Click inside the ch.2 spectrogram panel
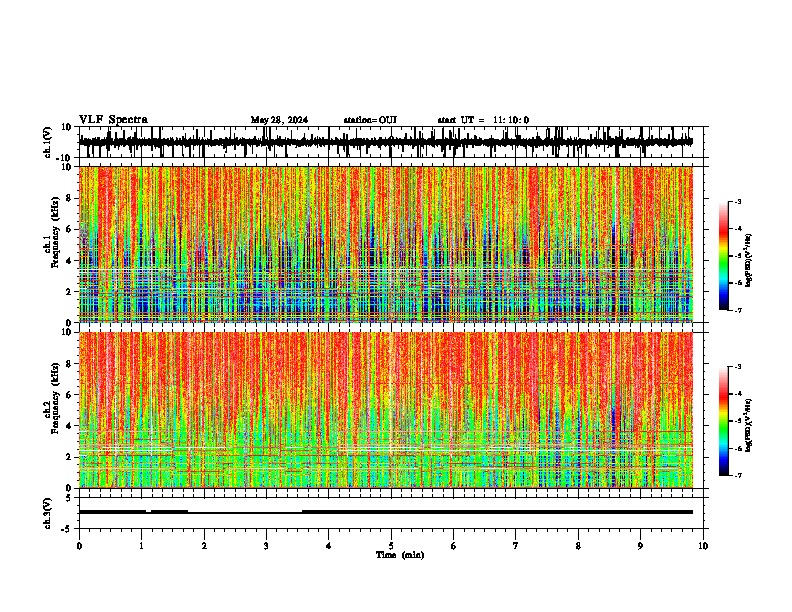Image resolution: width=792 pixels, height=612 pixels. (386, 410)
